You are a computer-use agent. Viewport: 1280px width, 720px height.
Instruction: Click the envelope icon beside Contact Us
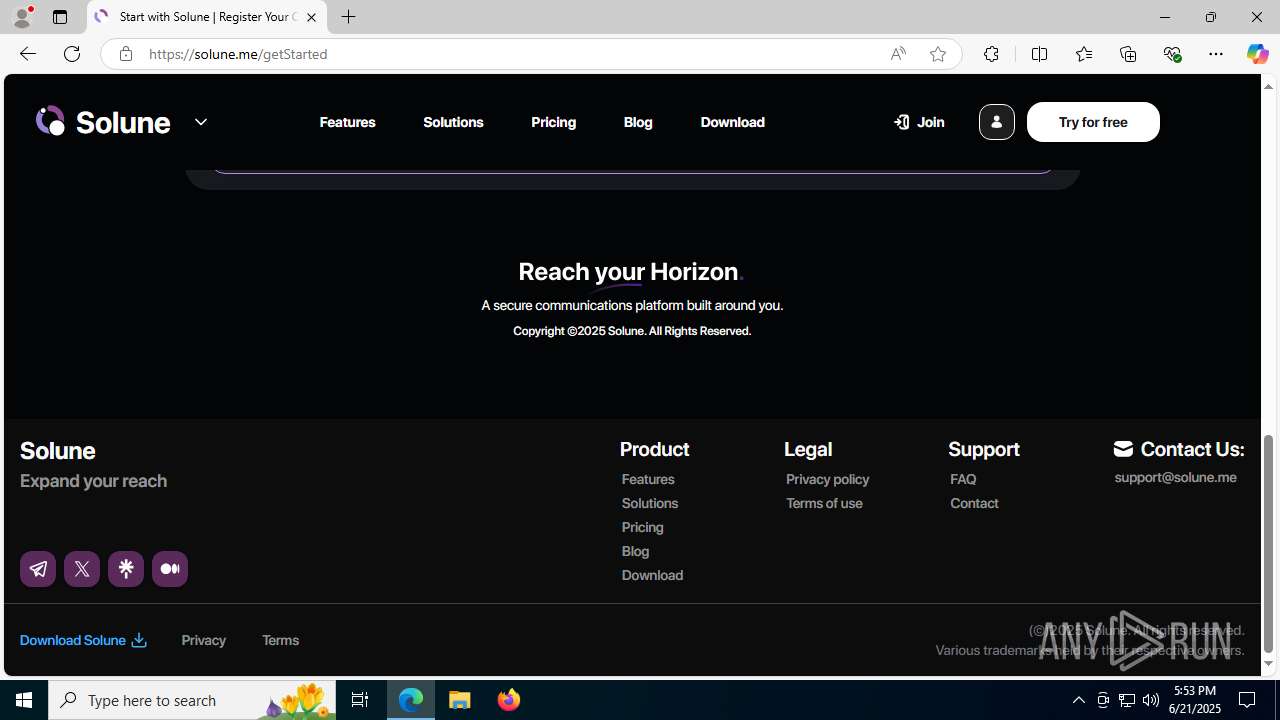coord(1123,449)
